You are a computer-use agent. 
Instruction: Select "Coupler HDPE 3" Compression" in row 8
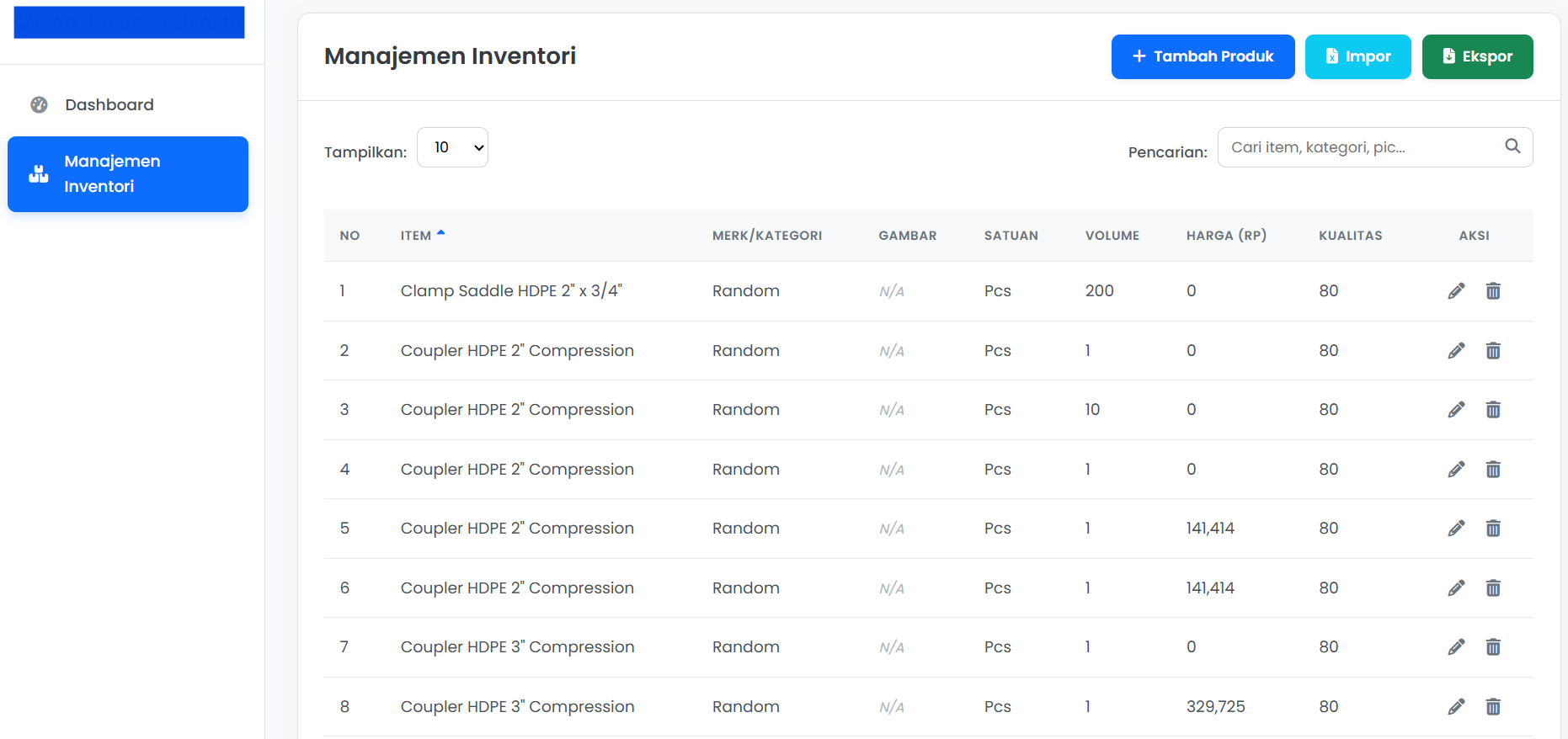[517, 706]
